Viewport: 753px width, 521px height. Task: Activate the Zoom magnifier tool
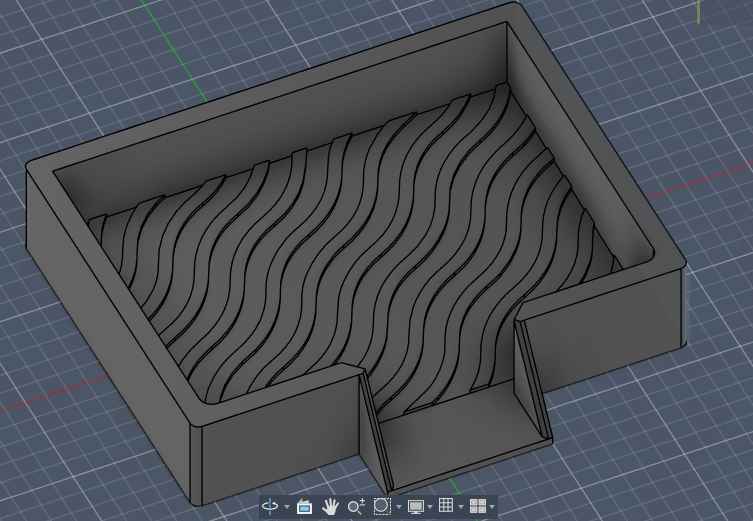pyautogui.click(x=356, y=506)
